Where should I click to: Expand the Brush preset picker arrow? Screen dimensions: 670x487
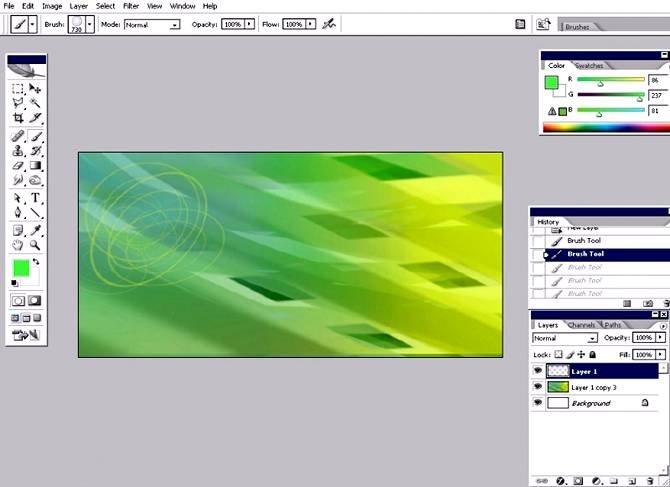[x=90, y=23]
